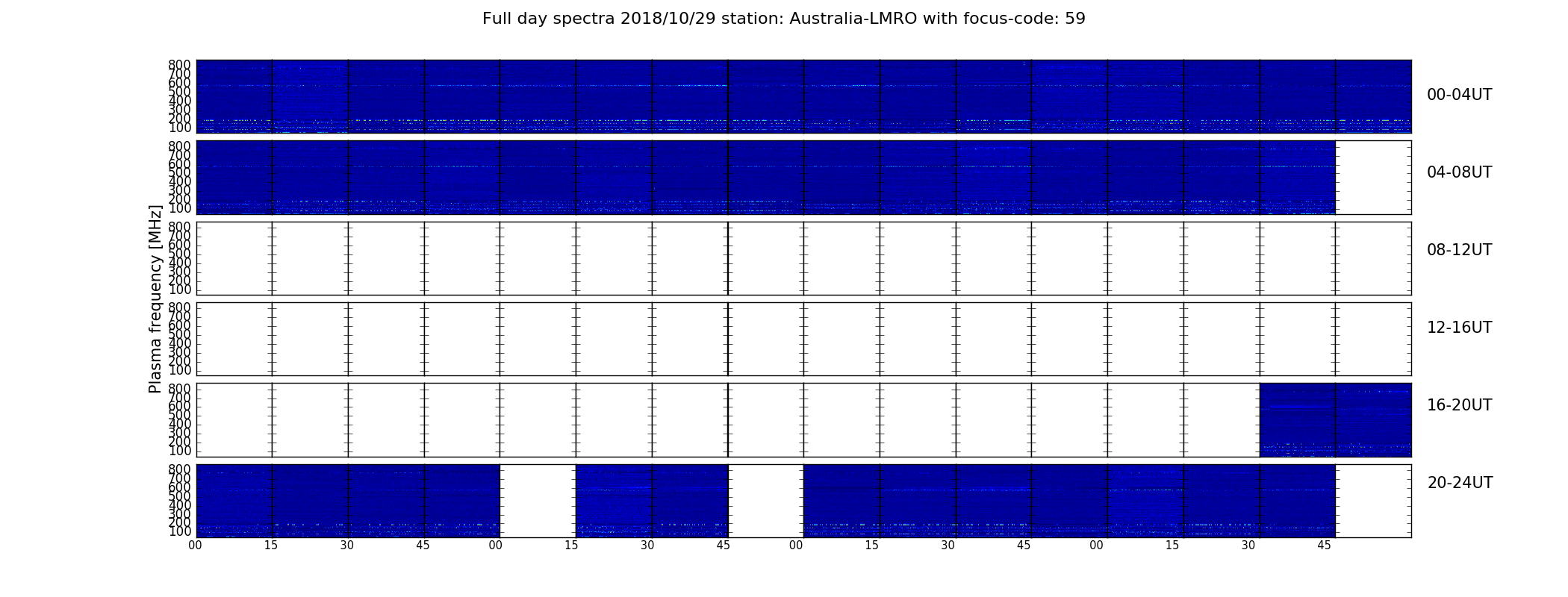Select the '00-04UT' row label

pyautogui.click(x=1459, y=95)
